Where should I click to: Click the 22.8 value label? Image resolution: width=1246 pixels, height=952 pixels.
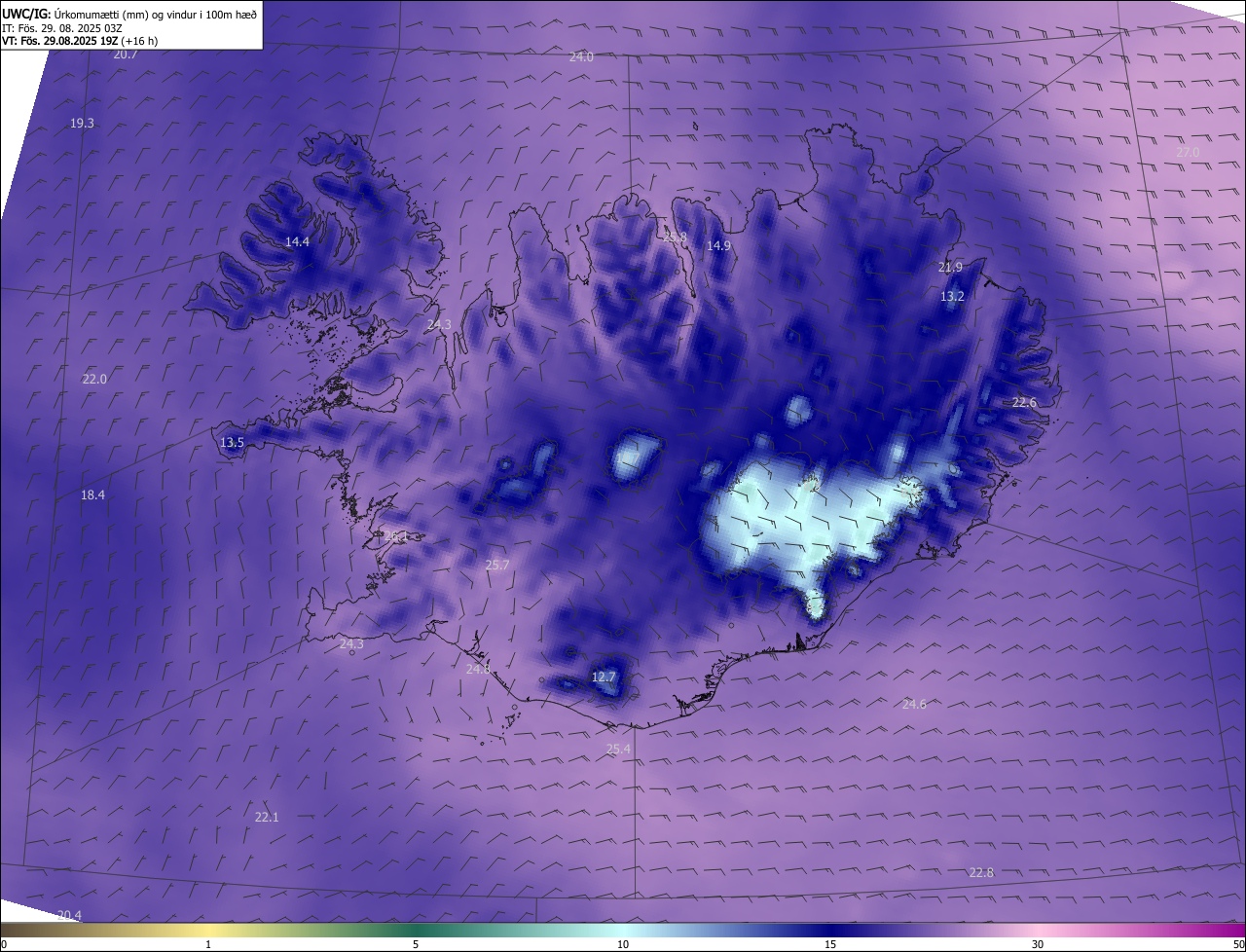click(x=981, y=873)
